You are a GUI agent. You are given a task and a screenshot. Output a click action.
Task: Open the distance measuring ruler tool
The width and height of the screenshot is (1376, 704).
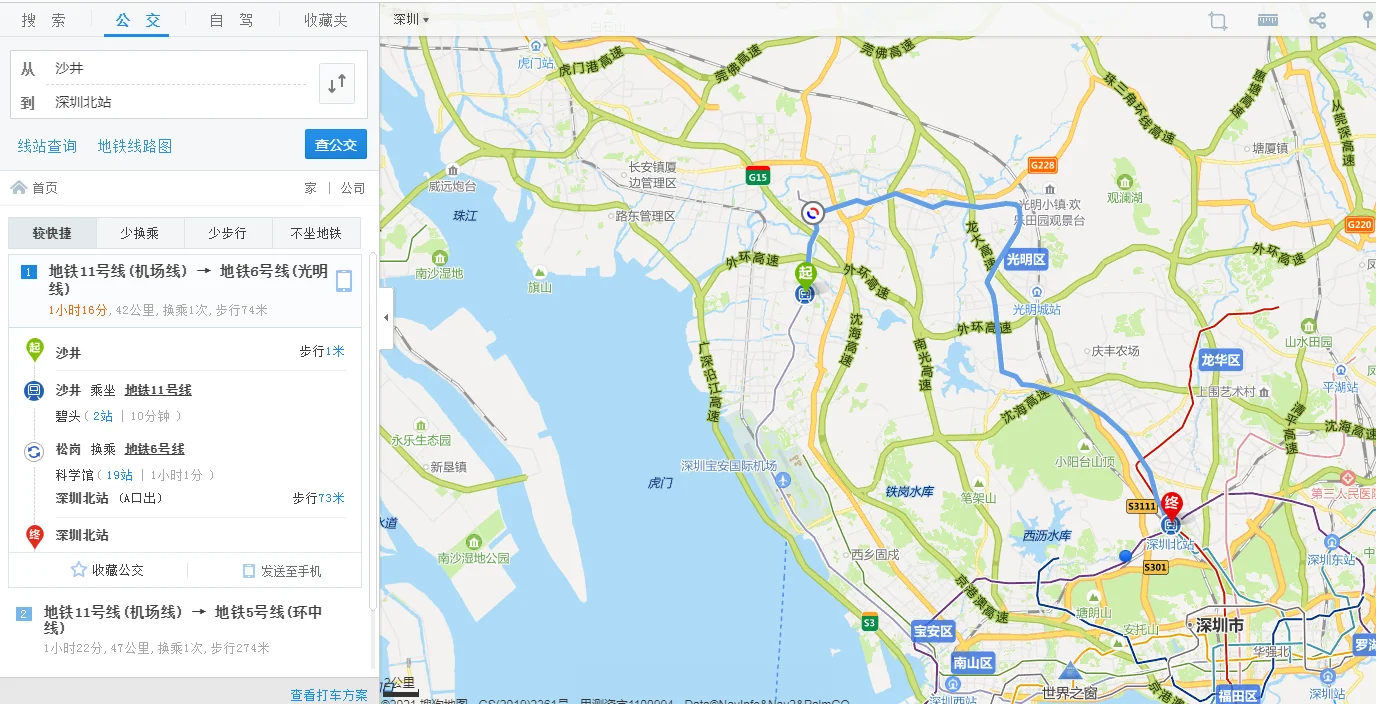coord(1267,20)
